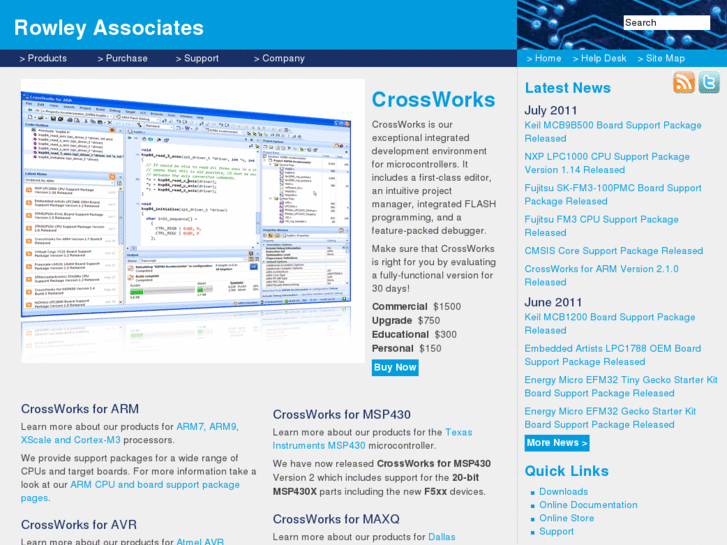Click the CrossWorks for AVR heading

pyautogui.click(x=79, y=525)
